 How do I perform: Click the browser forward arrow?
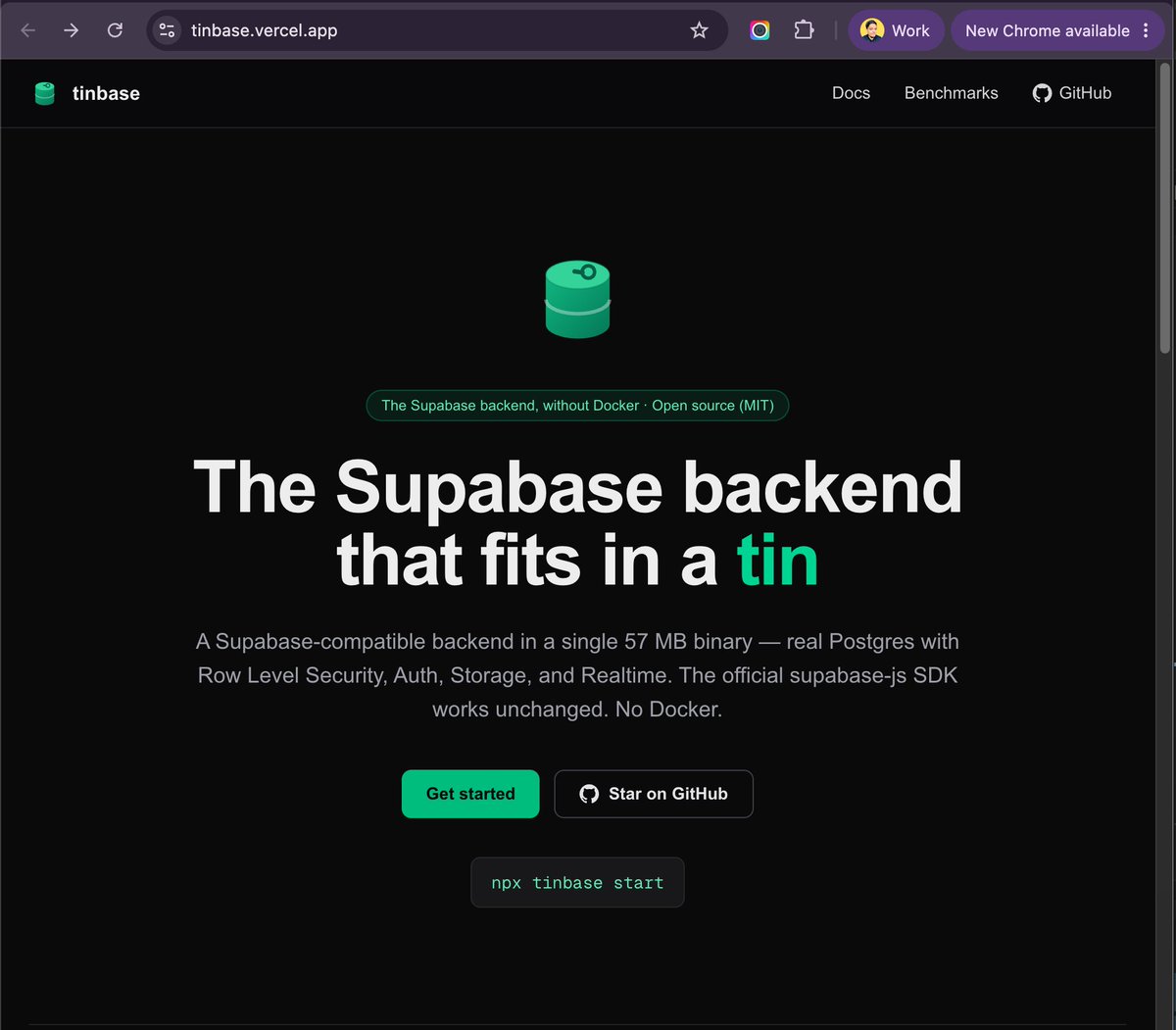click(72, 30)
